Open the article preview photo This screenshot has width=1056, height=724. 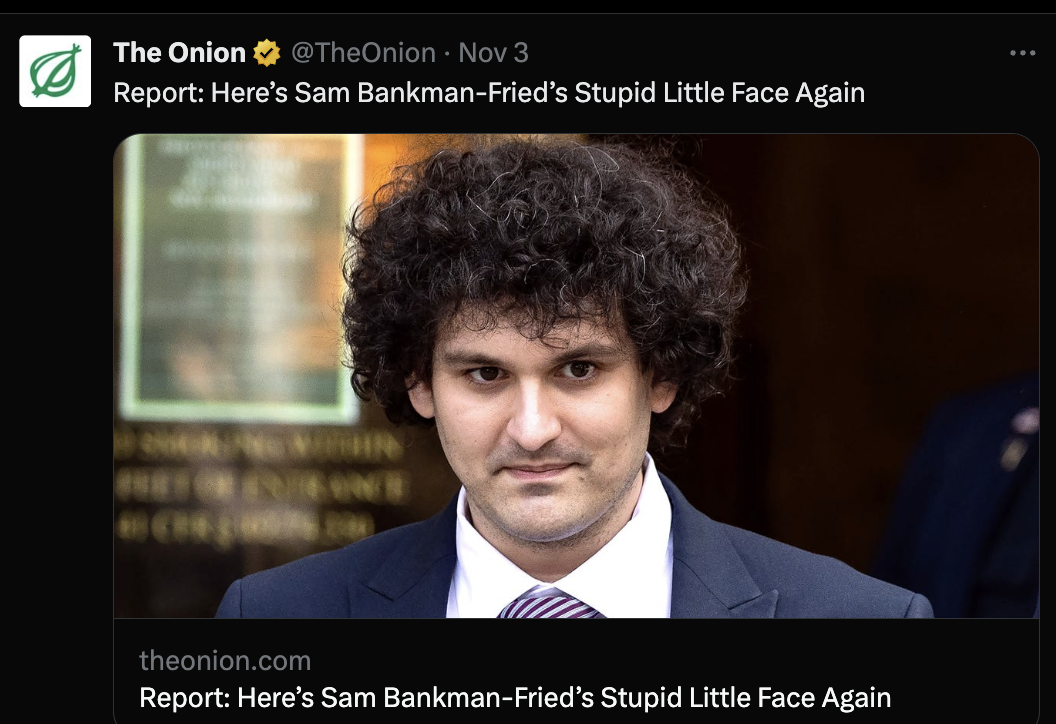coord(576,376)
